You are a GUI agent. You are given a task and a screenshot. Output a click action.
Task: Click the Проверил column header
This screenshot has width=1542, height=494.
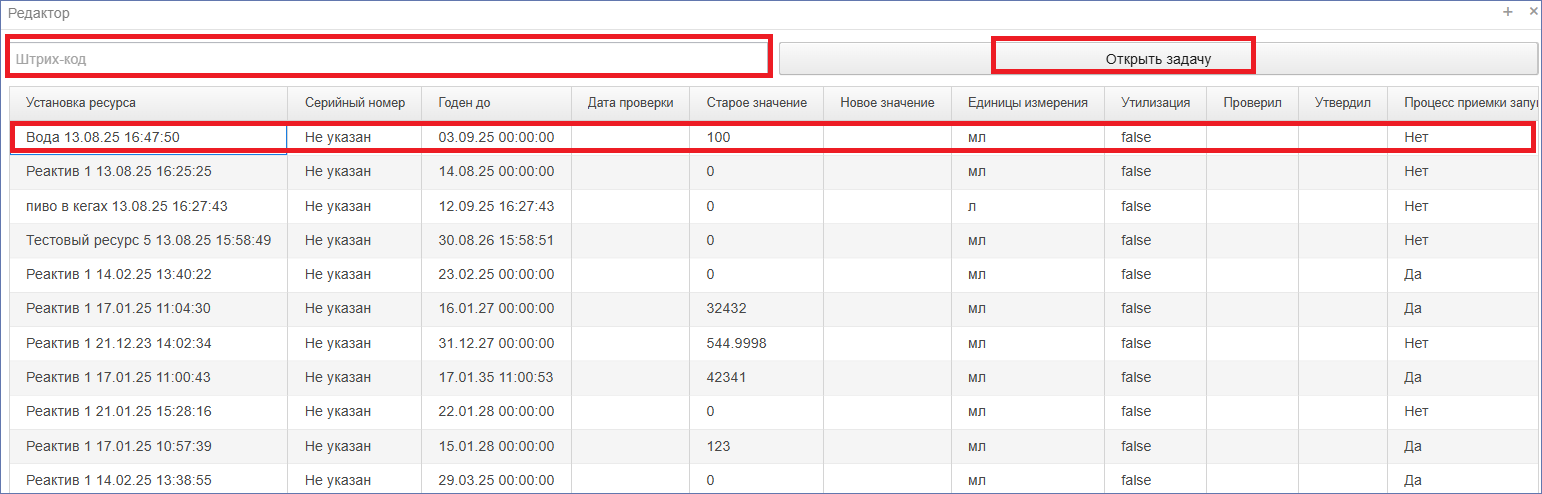point(1252,103)
